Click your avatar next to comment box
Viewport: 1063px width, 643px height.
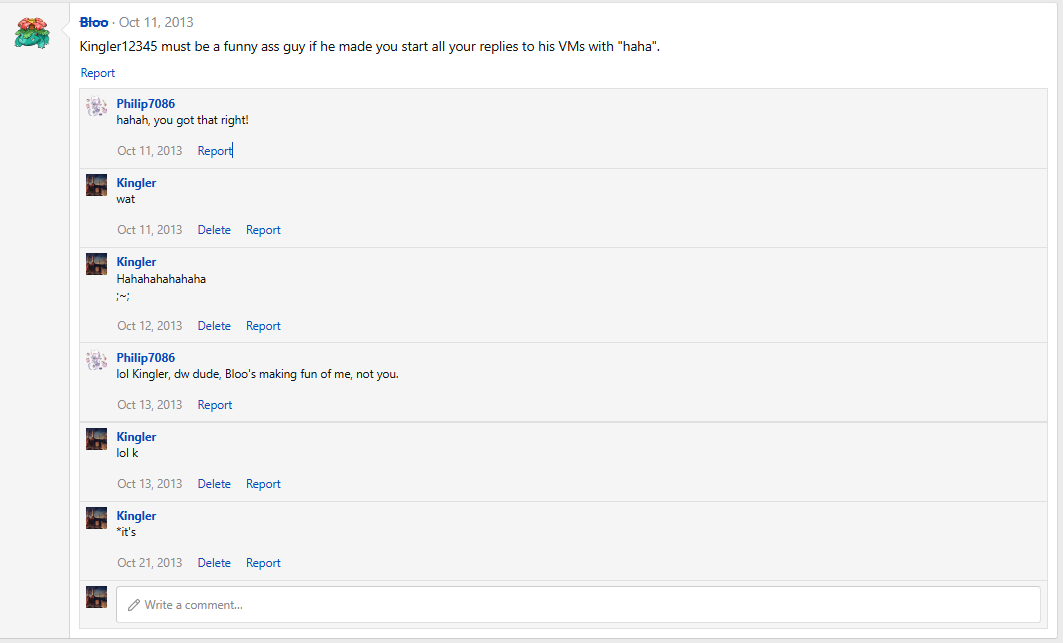tap(96, 597)
